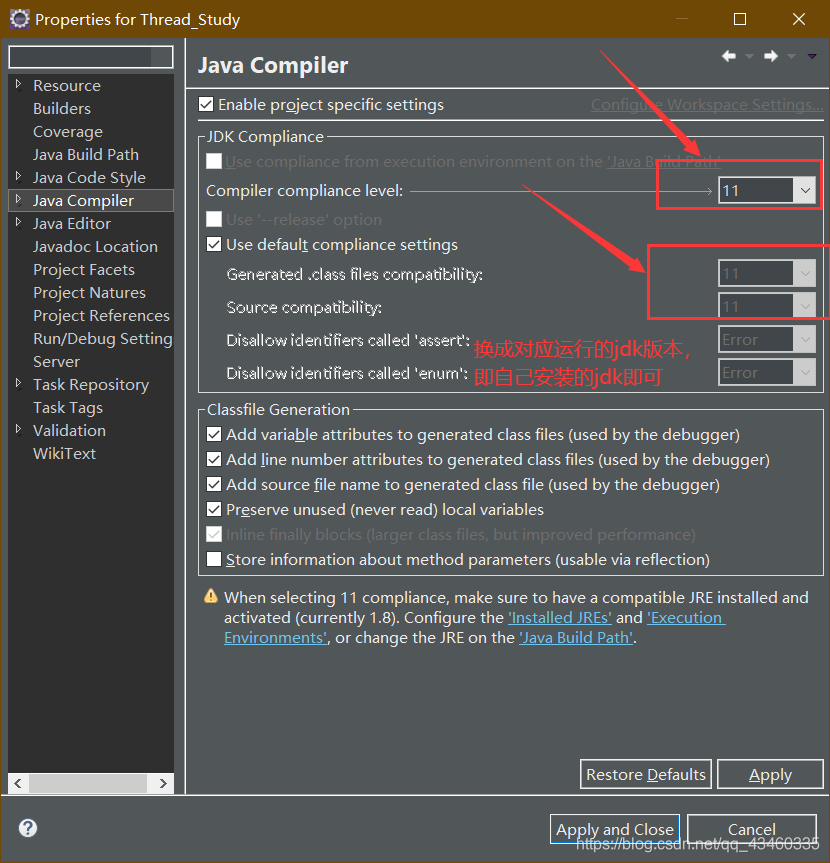Click the Eclipse window icon in title bar
Image resolution: width=830 pixels, height=863 pixels.
pyautogui.click(x=20, y=19)
